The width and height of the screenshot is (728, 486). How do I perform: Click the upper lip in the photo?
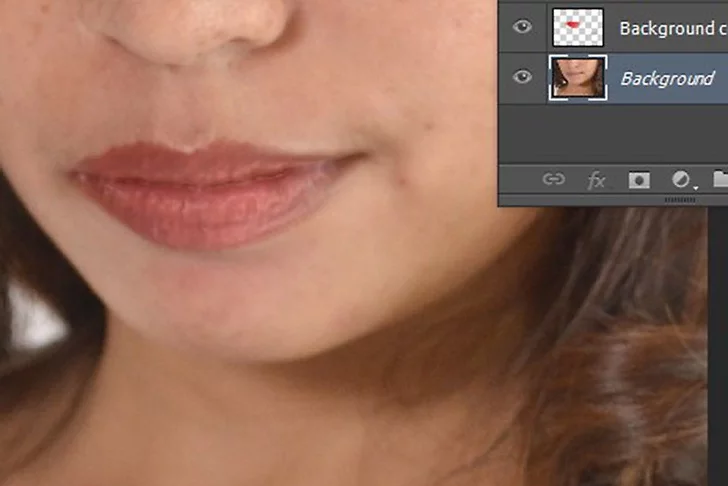(200, 162)
